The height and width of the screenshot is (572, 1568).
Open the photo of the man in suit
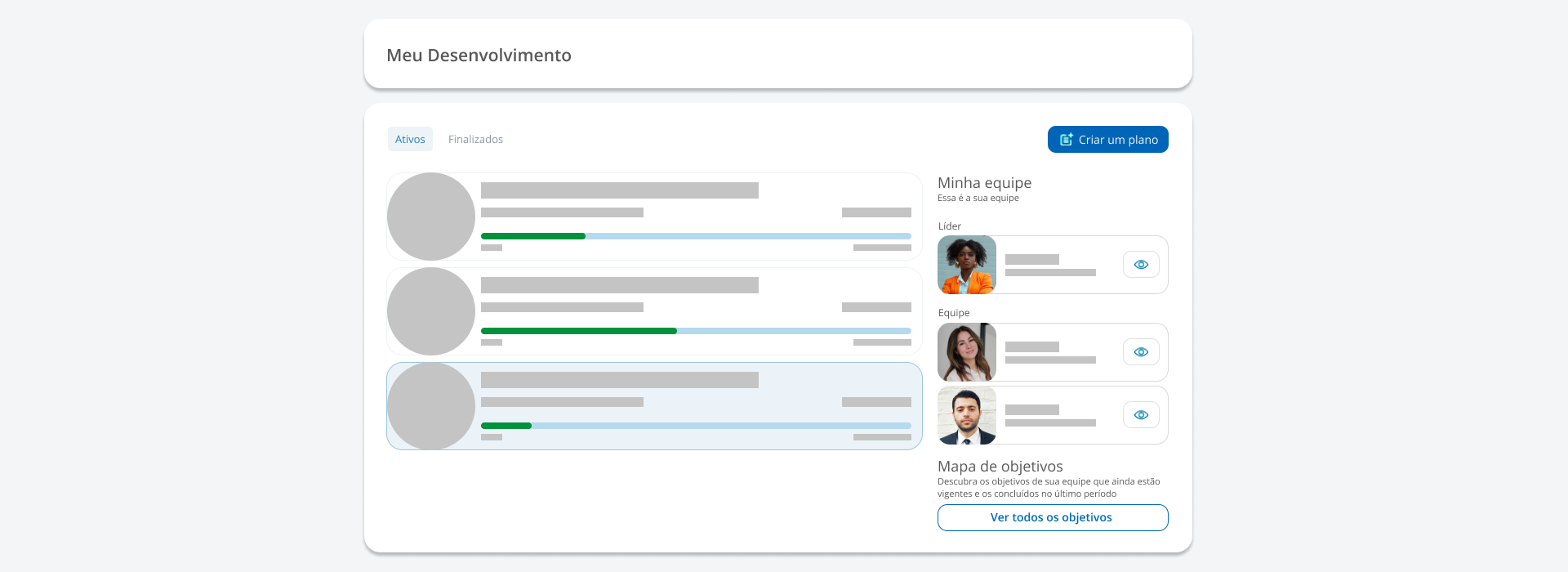coord(967,415)
